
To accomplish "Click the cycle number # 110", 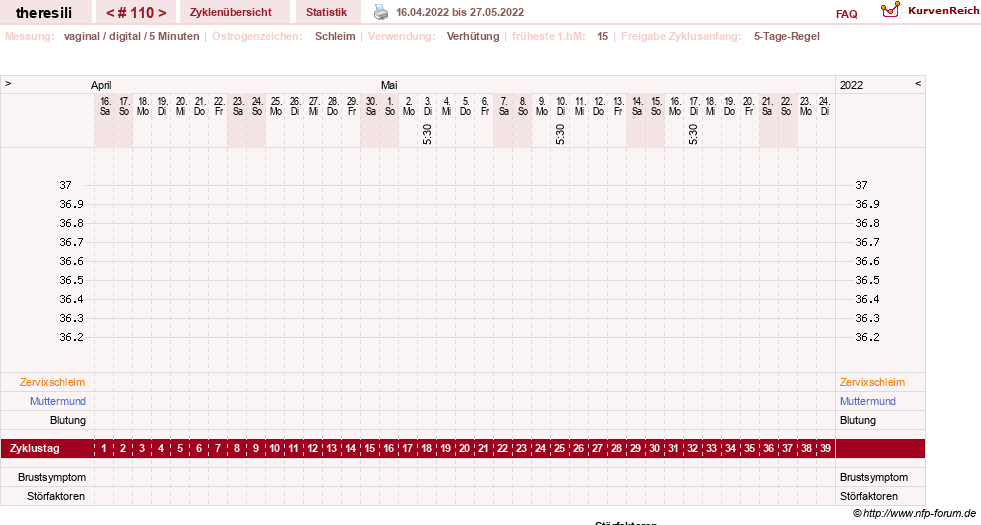I will pos(136,13).
